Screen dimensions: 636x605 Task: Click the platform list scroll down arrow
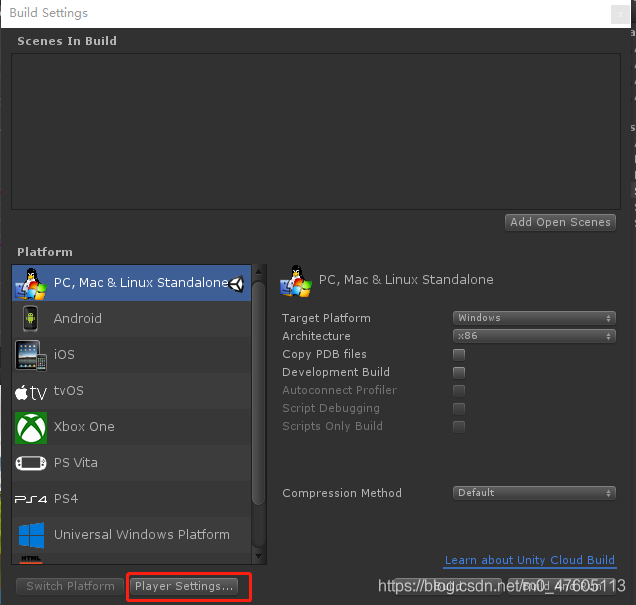(x=258, y=557)
